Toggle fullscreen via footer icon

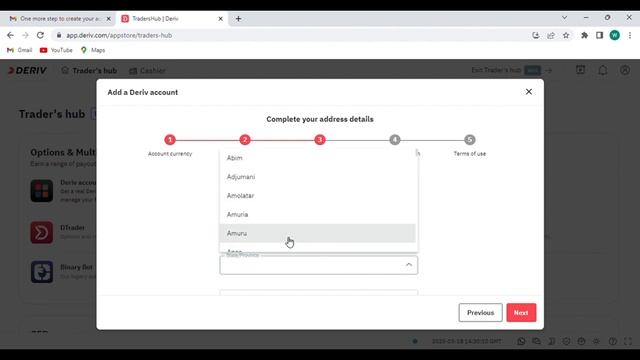click(628, 341)
